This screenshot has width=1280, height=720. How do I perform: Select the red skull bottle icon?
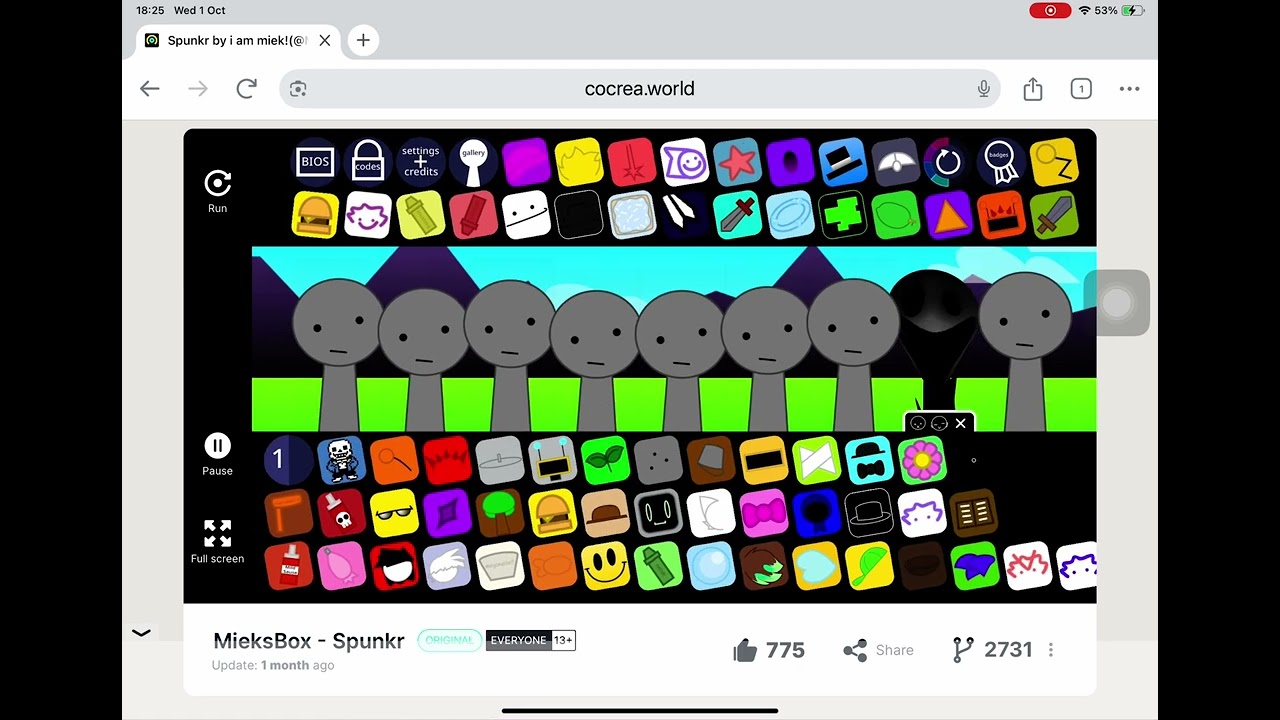341,513
